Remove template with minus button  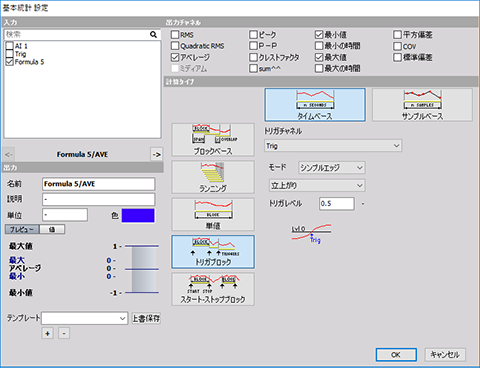[x=64, y=333]
